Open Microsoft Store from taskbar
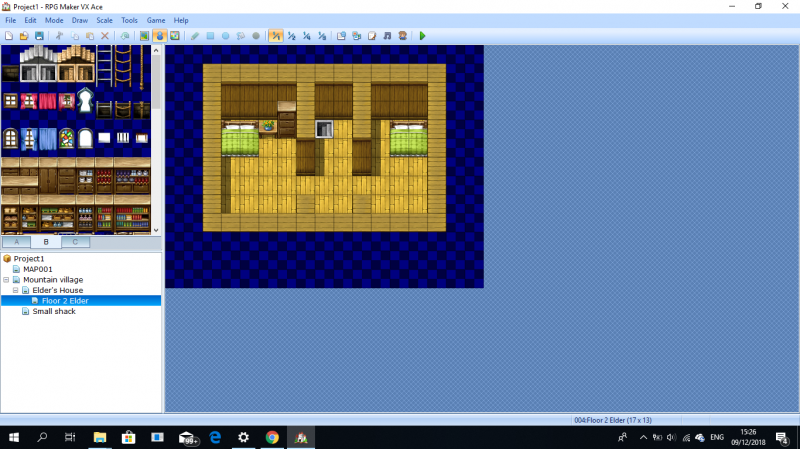The height and width of the screenshot is (449, 800). point(128,437)
